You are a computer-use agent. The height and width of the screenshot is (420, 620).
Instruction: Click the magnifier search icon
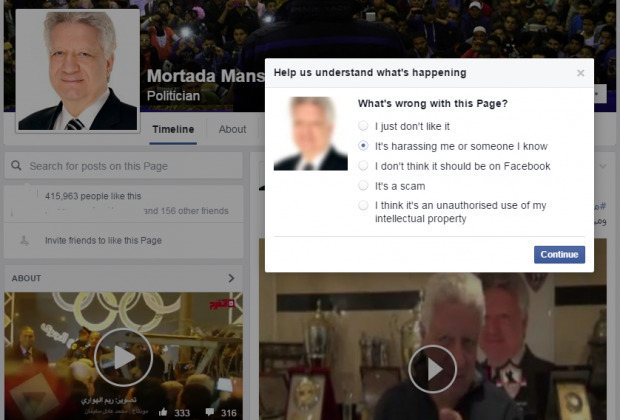[16, 165]
